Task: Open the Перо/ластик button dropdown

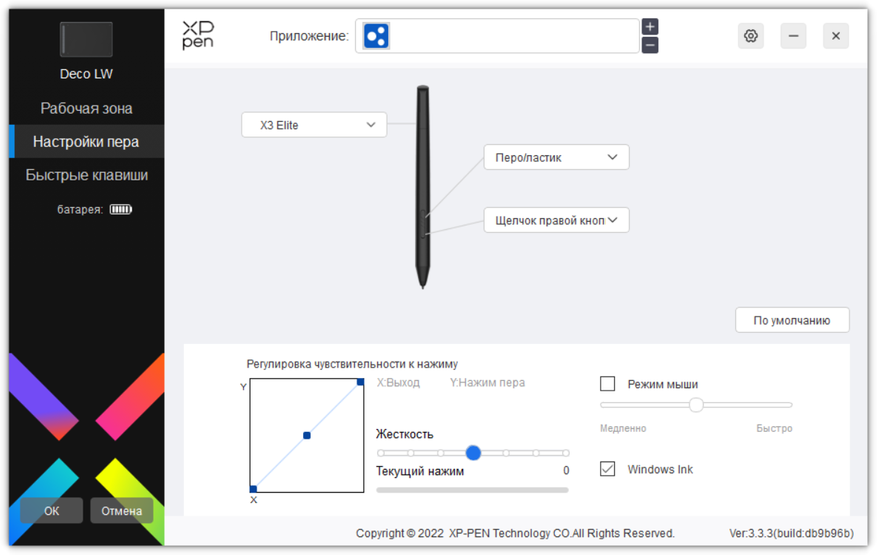Action: tap(557, 157)
